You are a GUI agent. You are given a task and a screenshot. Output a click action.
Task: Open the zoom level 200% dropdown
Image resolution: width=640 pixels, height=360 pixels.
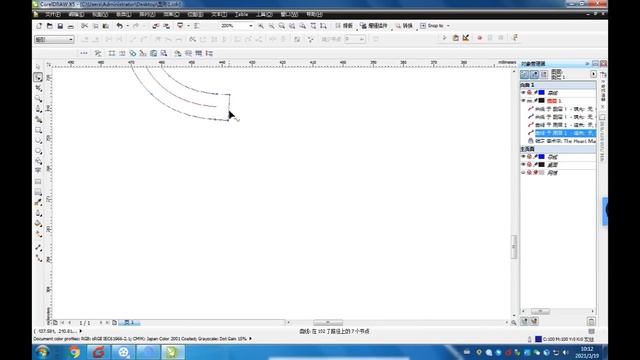[251, 26]
